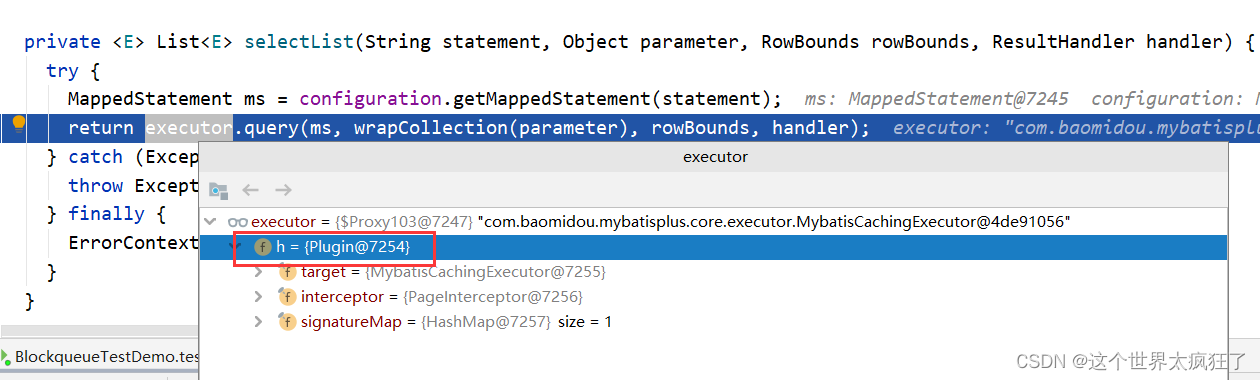The height and width of the screenshot is (380, 1260).
Task: Click the back arrow in executor popup
Action: tap(251, 190)
